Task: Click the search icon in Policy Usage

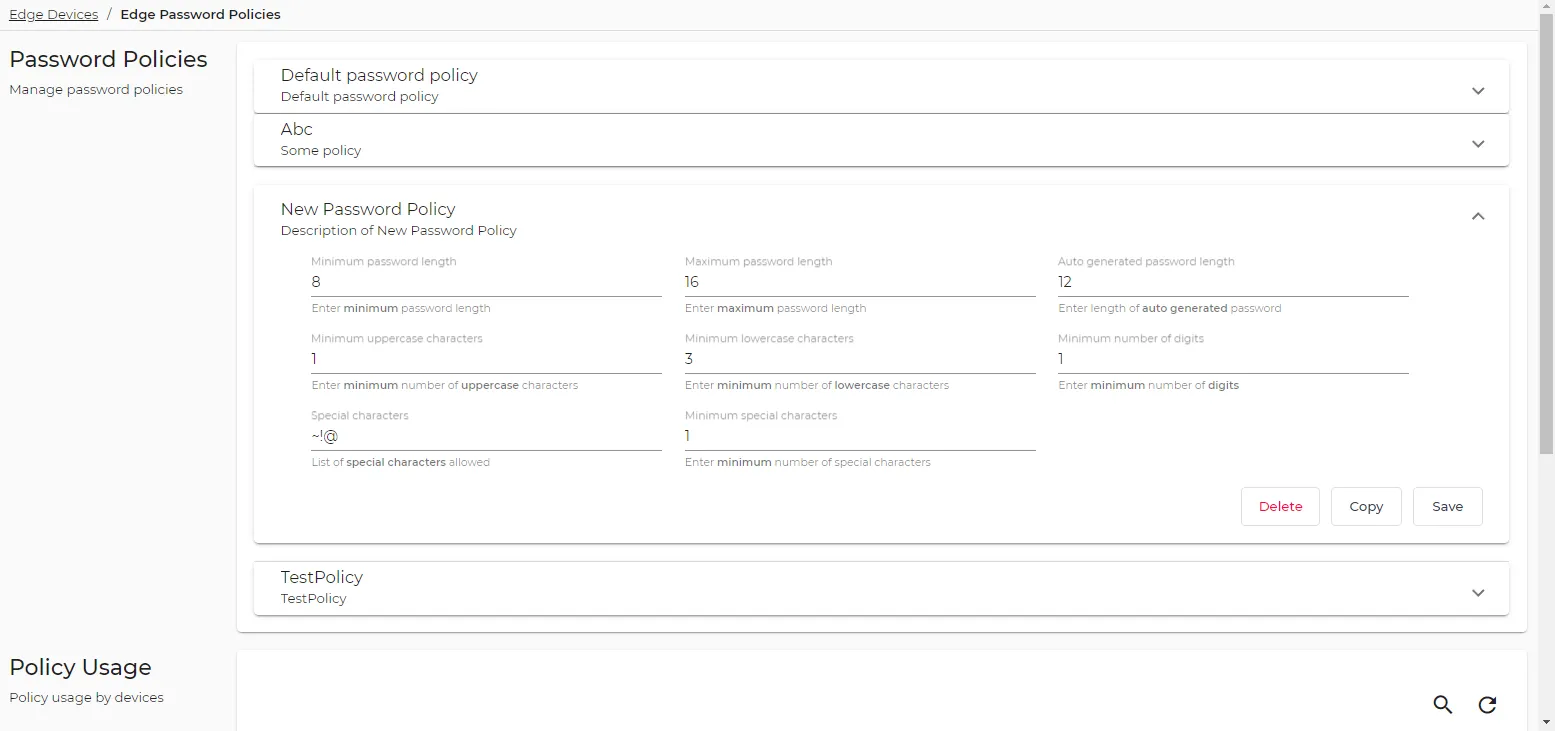Action: [x=1442, y=704]
